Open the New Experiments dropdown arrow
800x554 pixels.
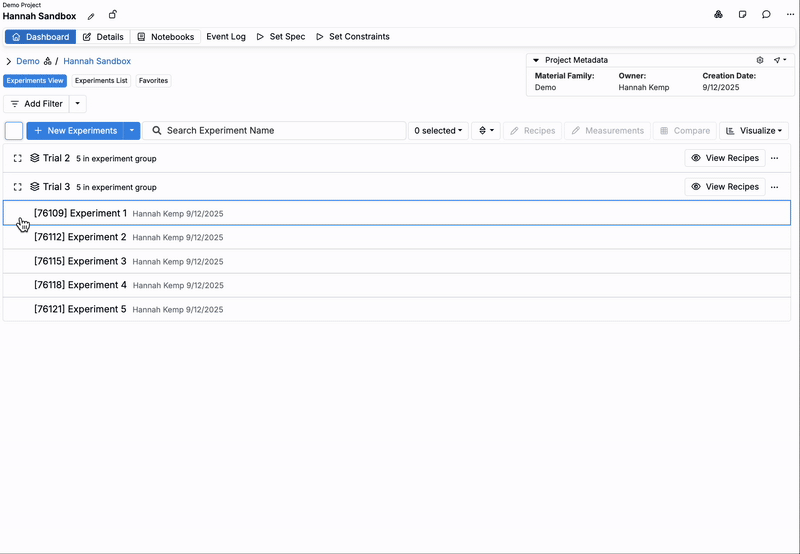[132, 131]
